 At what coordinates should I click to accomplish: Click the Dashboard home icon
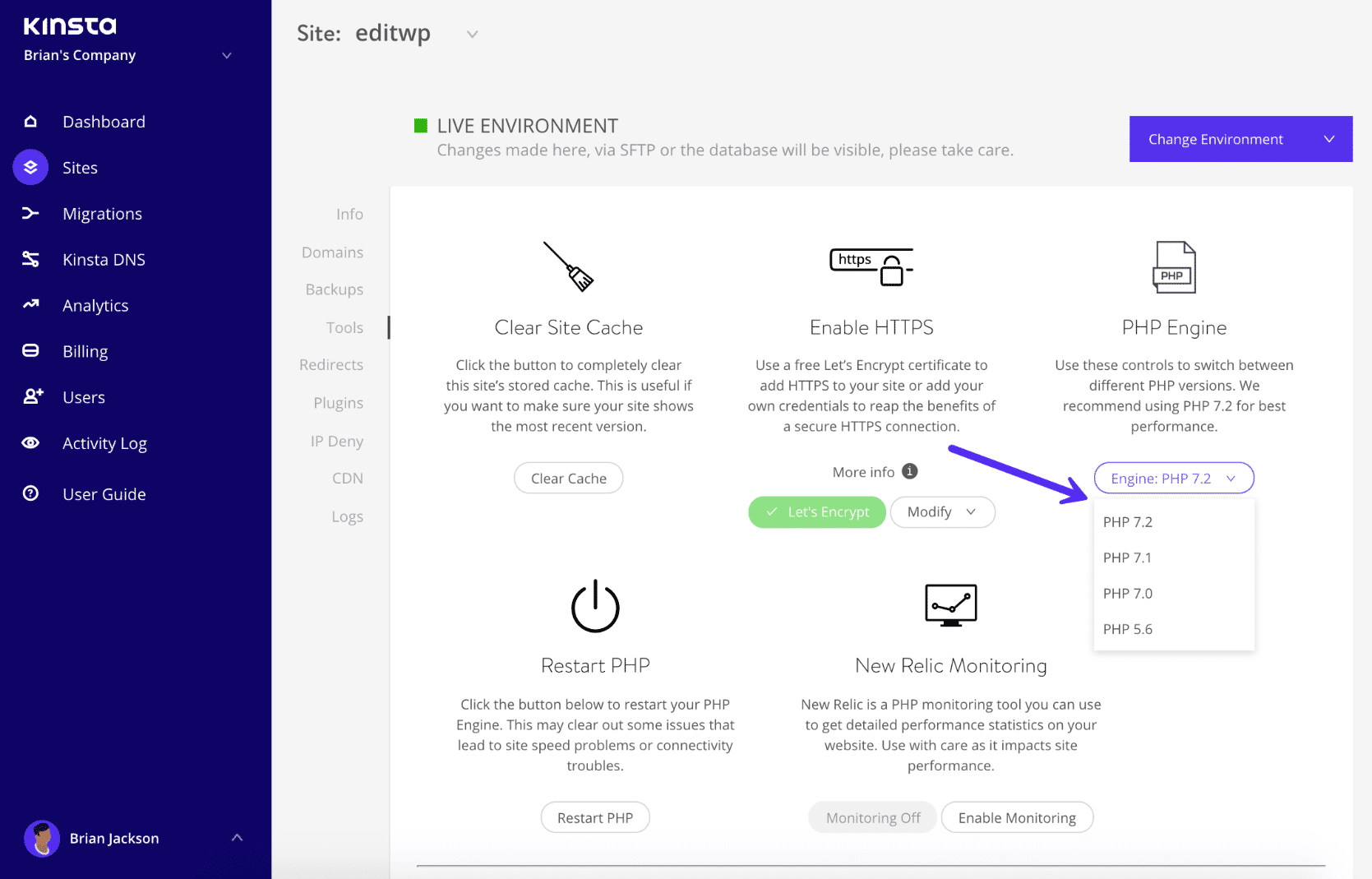click(x=30, y=122)
